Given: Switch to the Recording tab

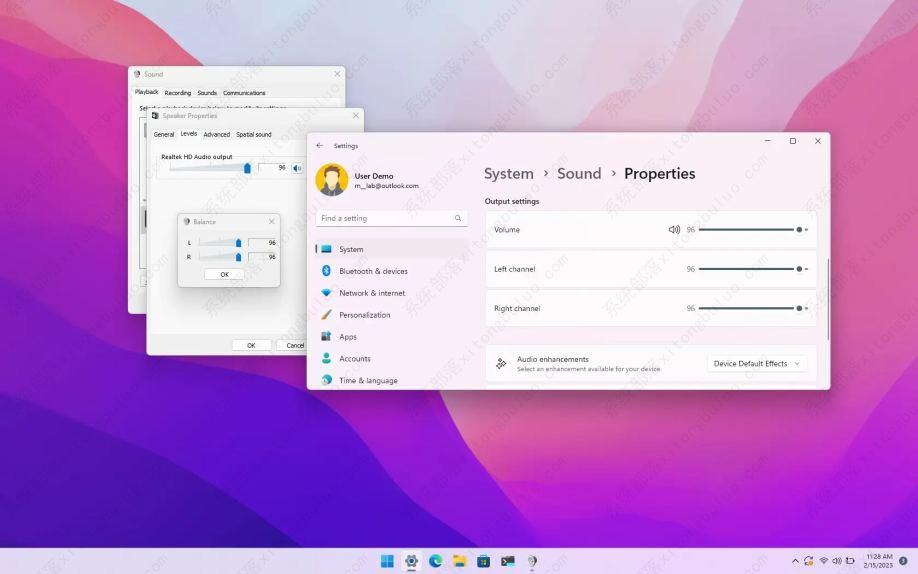Looking at the screenshot, I should (178, 93).
